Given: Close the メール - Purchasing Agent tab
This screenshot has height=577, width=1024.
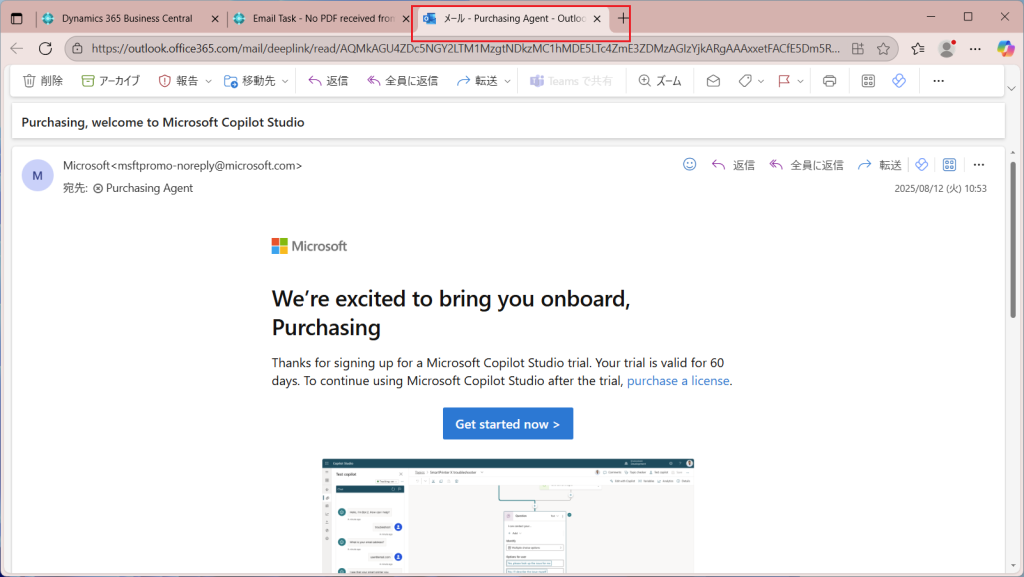Looking at the screenshot, I should coord(597,19).
